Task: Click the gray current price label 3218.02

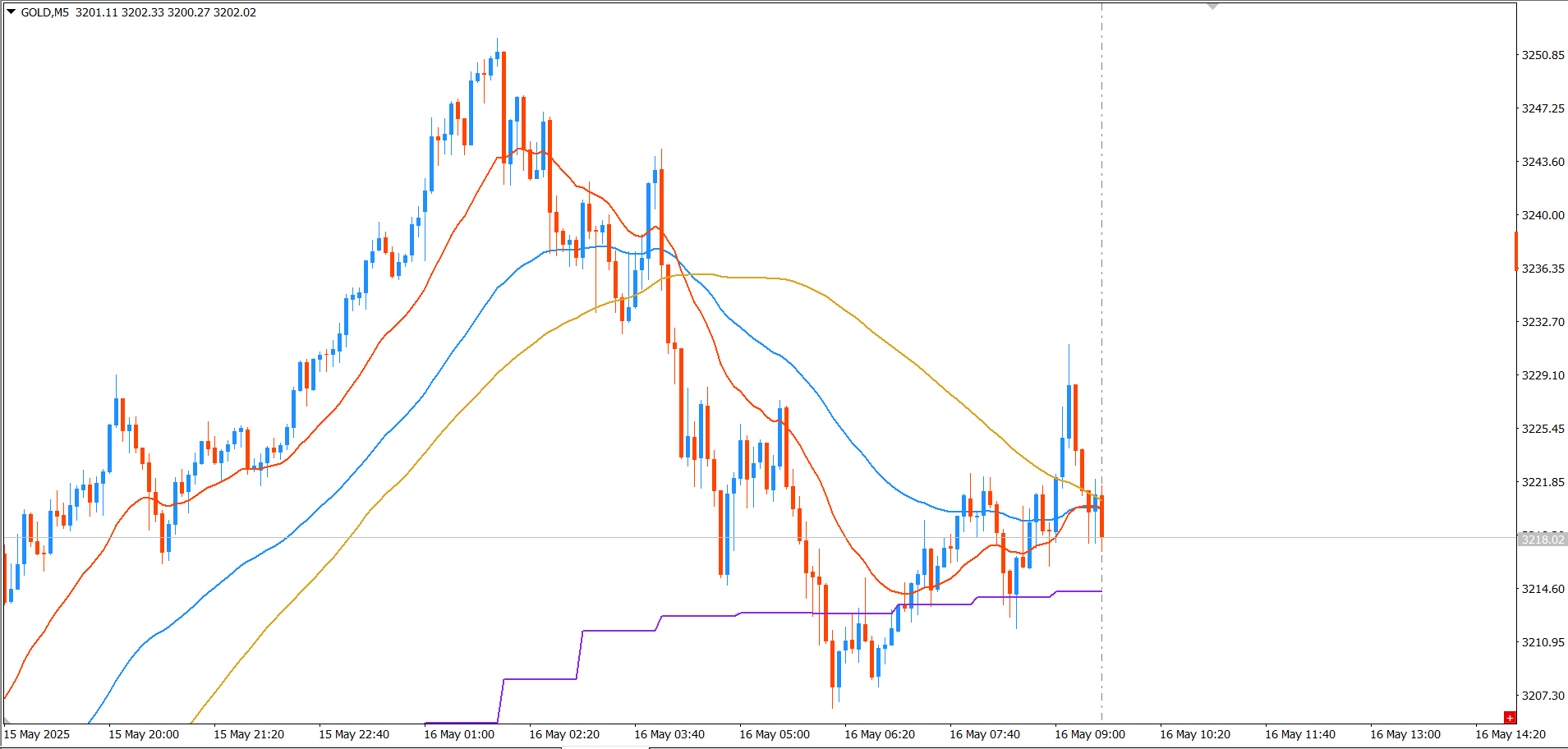Action: point(1543,539)
